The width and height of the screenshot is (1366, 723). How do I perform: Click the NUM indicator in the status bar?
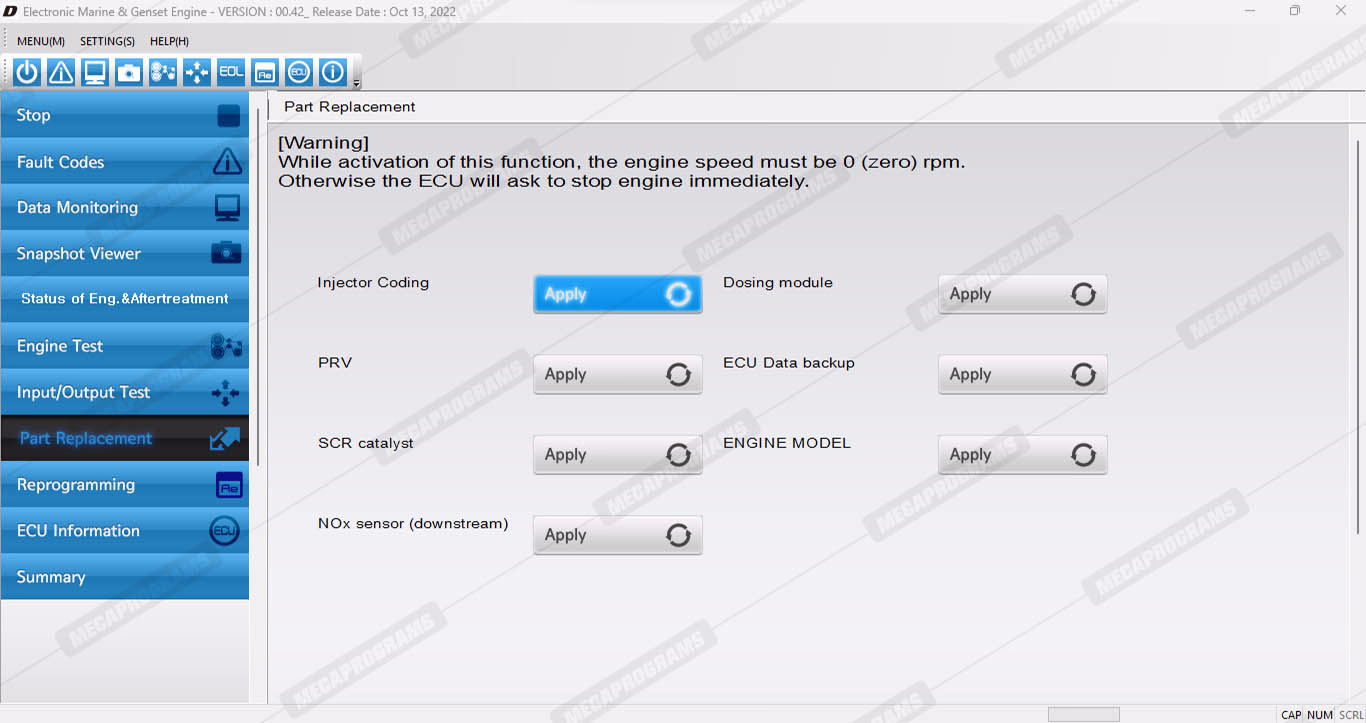(1320, 715)
